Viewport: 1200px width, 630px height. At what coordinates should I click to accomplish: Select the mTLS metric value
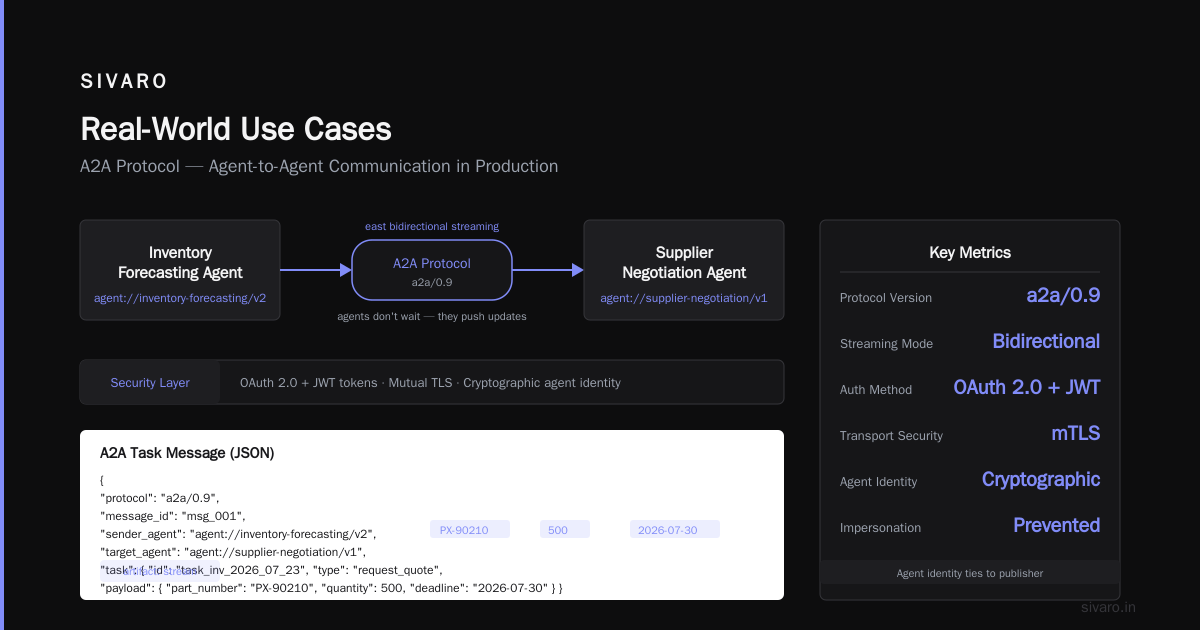(x=1075, y=433)
